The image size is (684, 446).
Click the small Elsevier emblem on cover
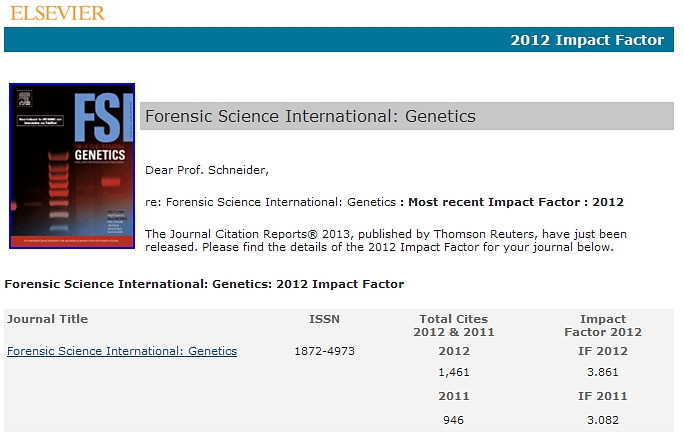point(24,98)
